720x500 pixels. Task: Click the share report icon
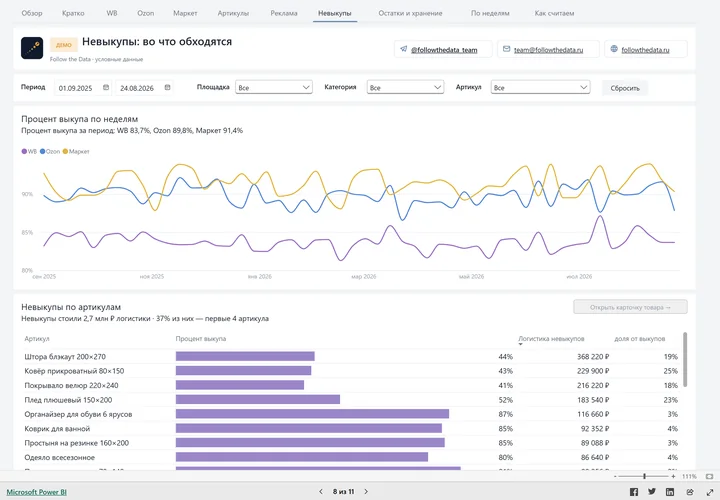point(690,492)
